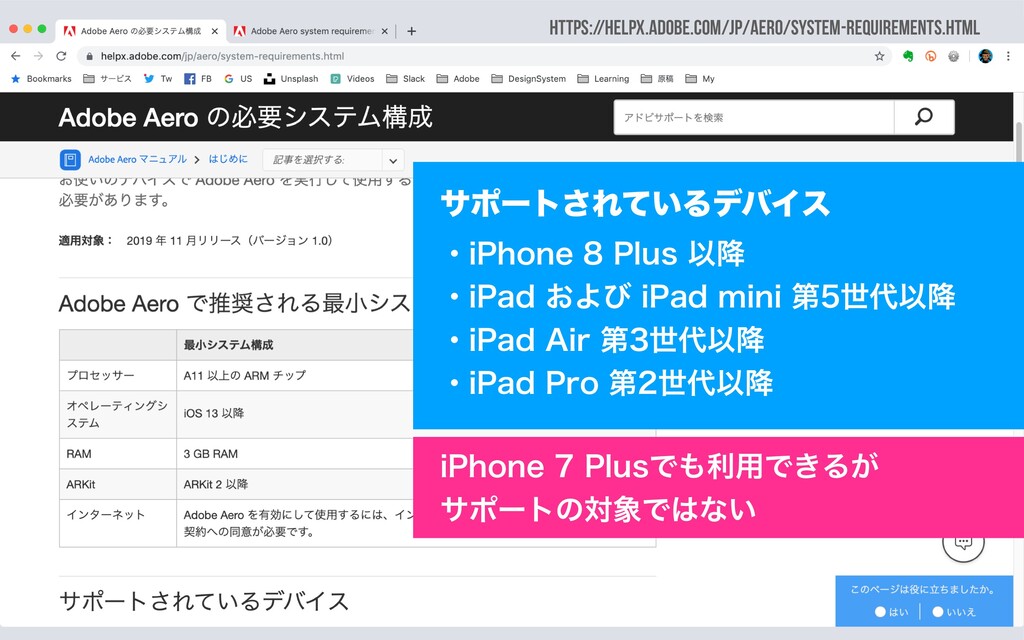Screen dimensions: 1024x640
Task: Switch to Adobe Aero の必要システム構成 tab
Action: (140, 31)
